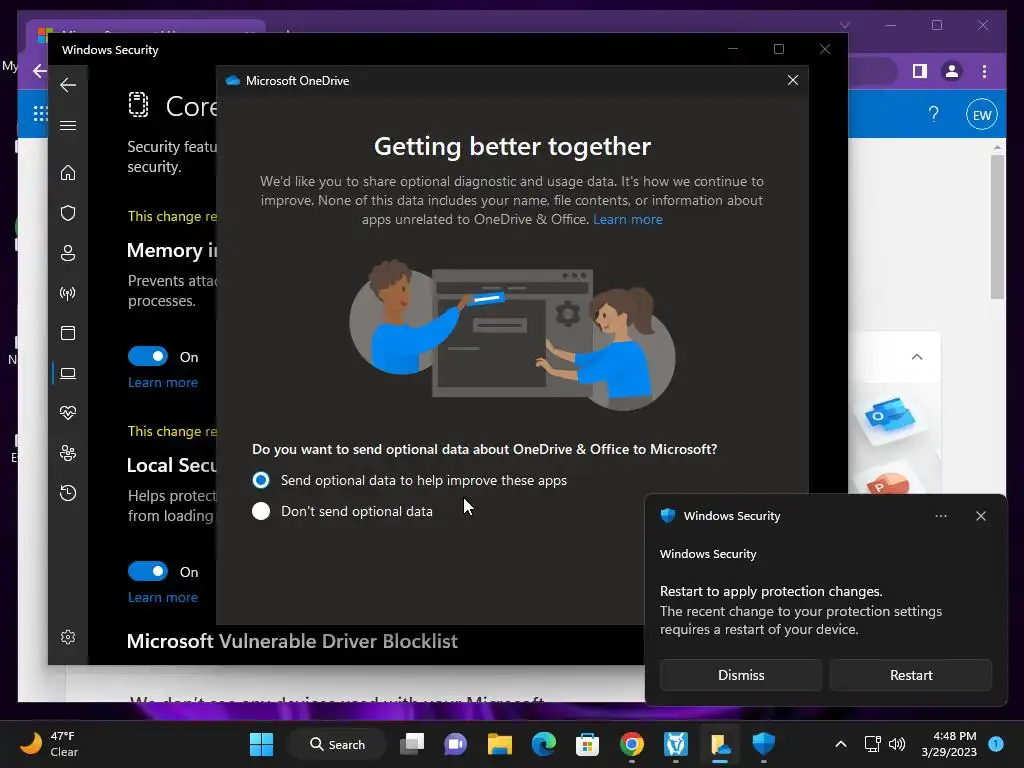Open Firewall & network protection icon

pyautogui.click(x=68, y=293)
